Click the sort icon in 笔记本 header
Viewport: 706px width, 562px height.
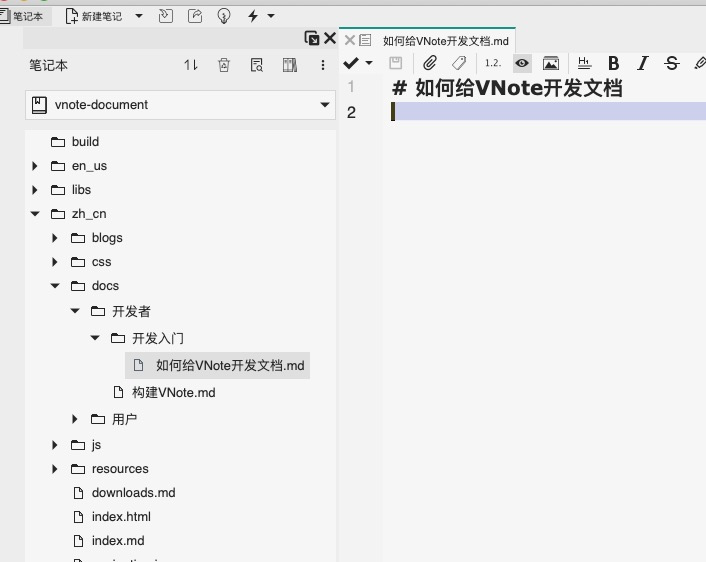tap(190, 65)
